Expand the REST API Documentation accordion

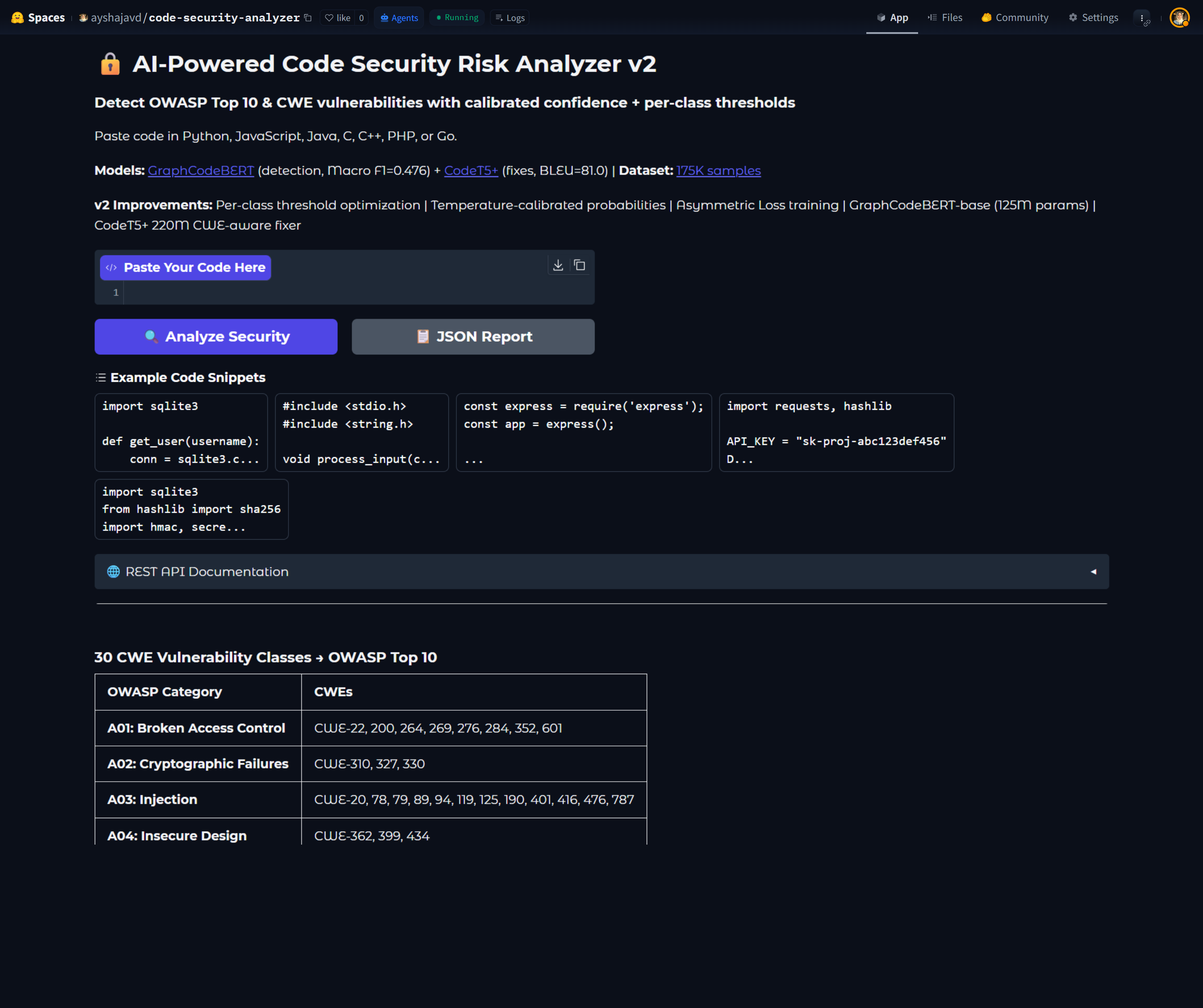click(x=601, y=571)
